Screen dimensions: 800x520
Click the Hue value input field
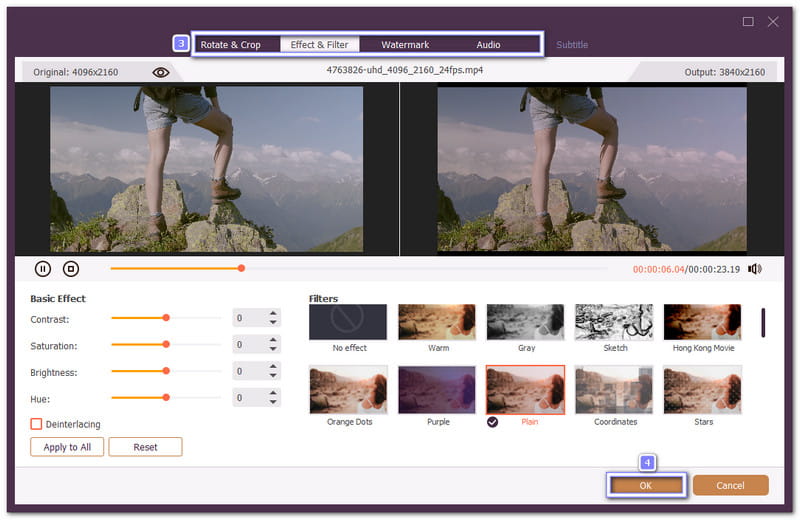pyautogui.click(x=250, y=398)
